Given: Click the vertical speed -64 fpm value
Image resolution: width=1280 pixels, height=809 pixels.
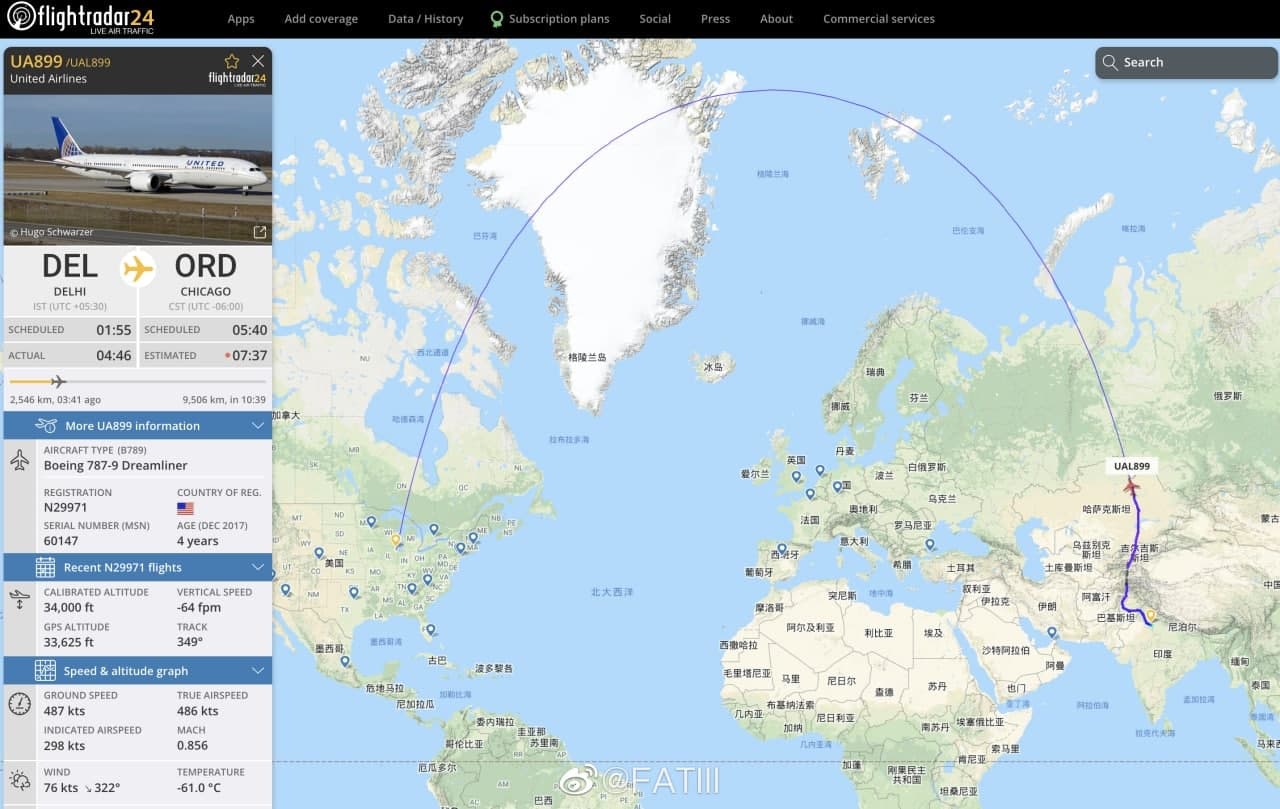Looking at the screenshot, I should click(x=199, y=607).
